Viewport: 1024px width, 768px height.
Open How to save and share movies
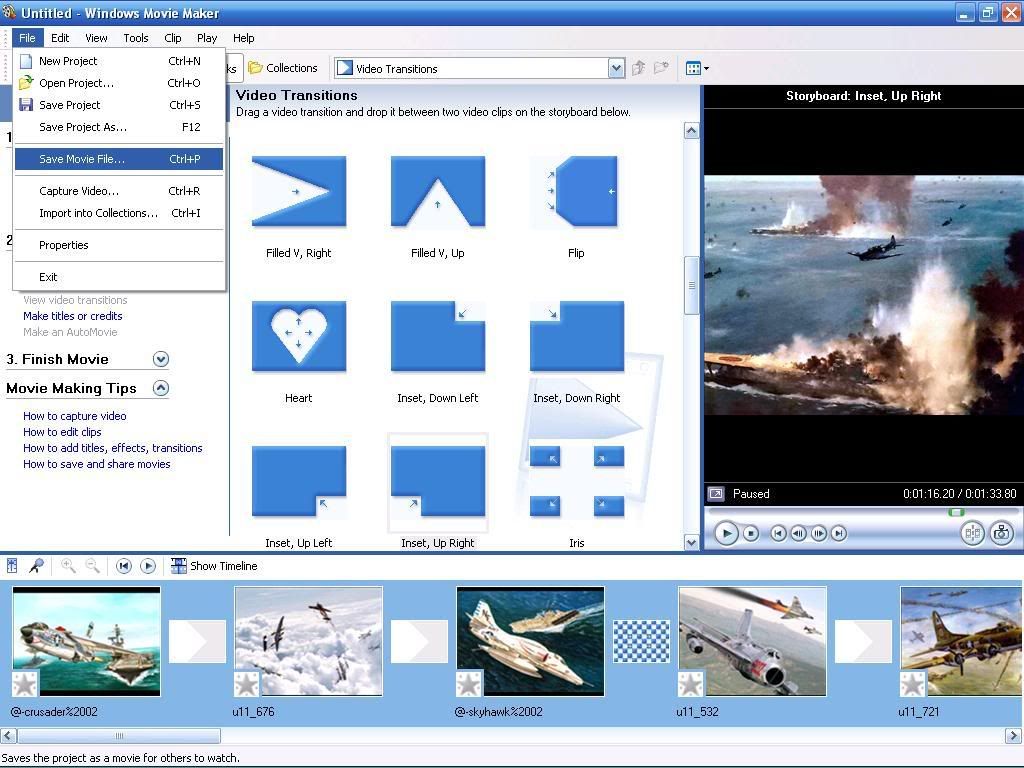[x=97, y=464]
